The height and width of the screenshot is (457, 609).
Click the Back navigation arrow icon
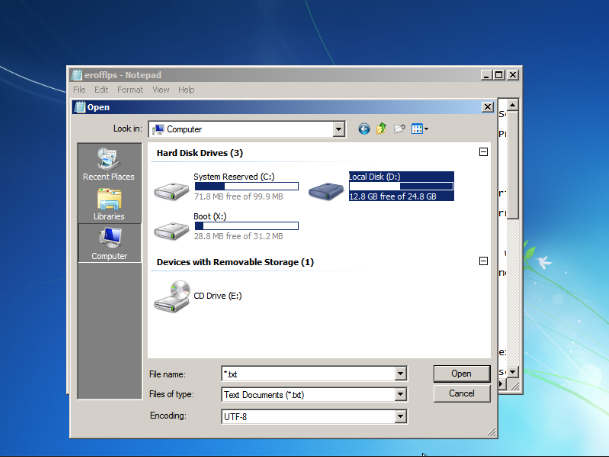point(364,129)
